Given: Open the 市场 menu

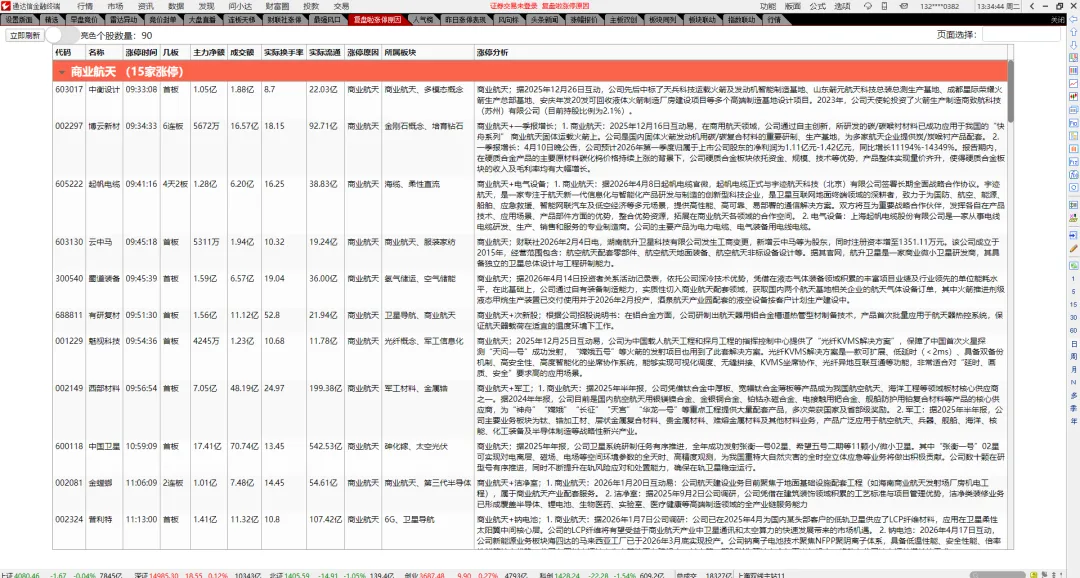Looking at the screenshot, I should 115,6.
